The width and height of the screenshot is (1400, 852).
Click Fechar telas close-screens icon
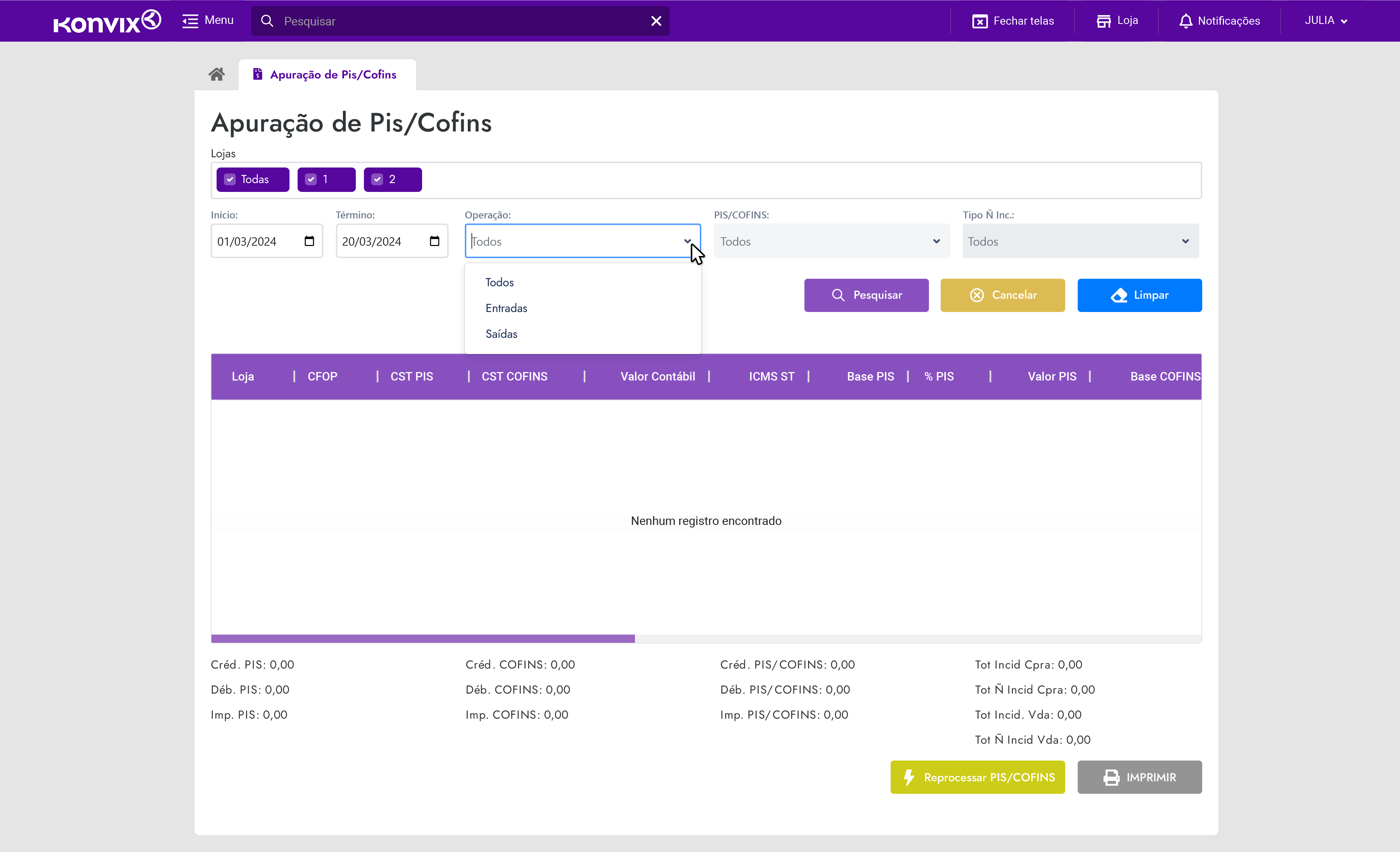click(x=979, y=21)
